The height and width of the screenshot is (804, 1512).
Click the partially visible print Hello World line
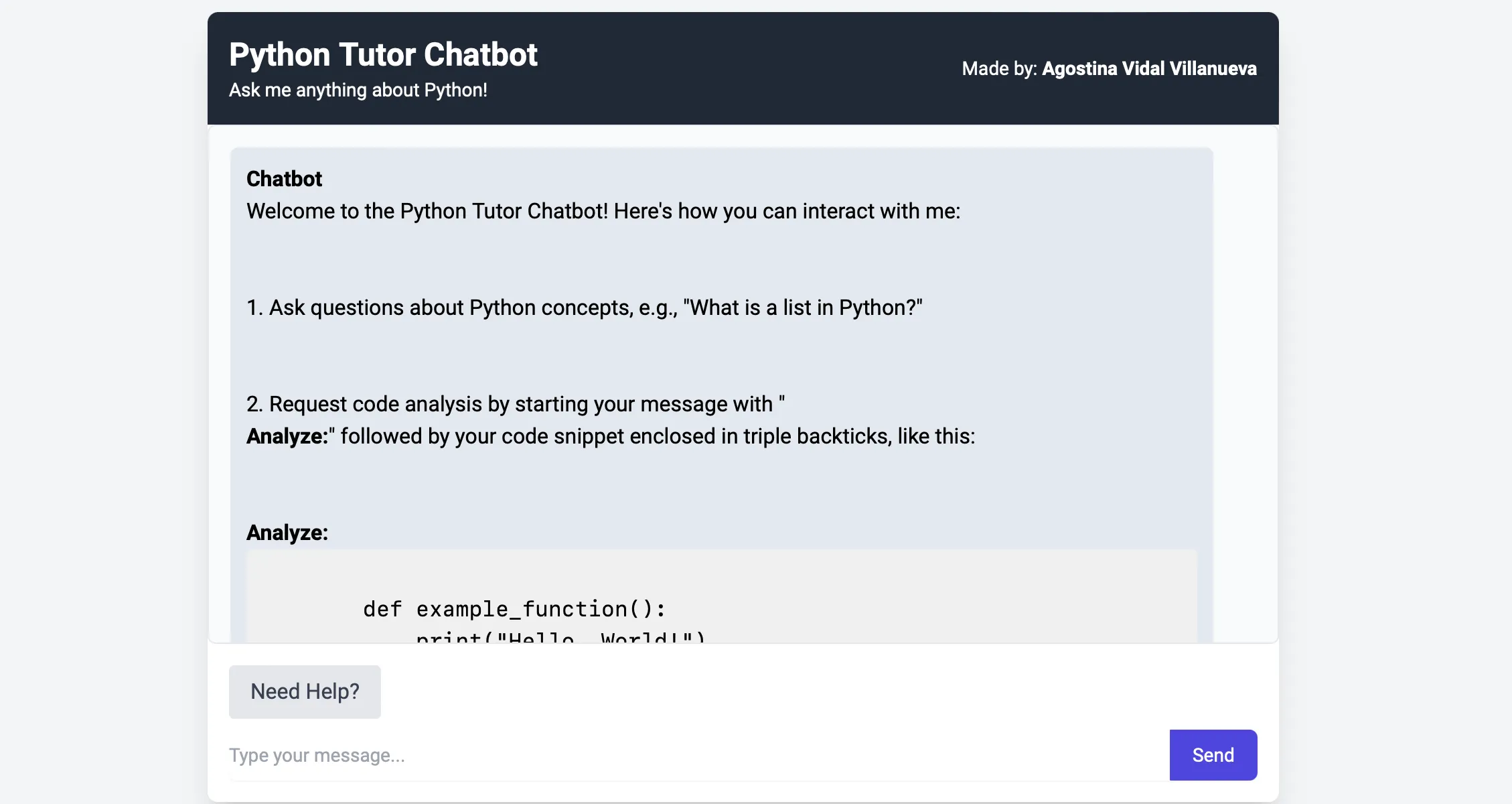click(560, 636)
